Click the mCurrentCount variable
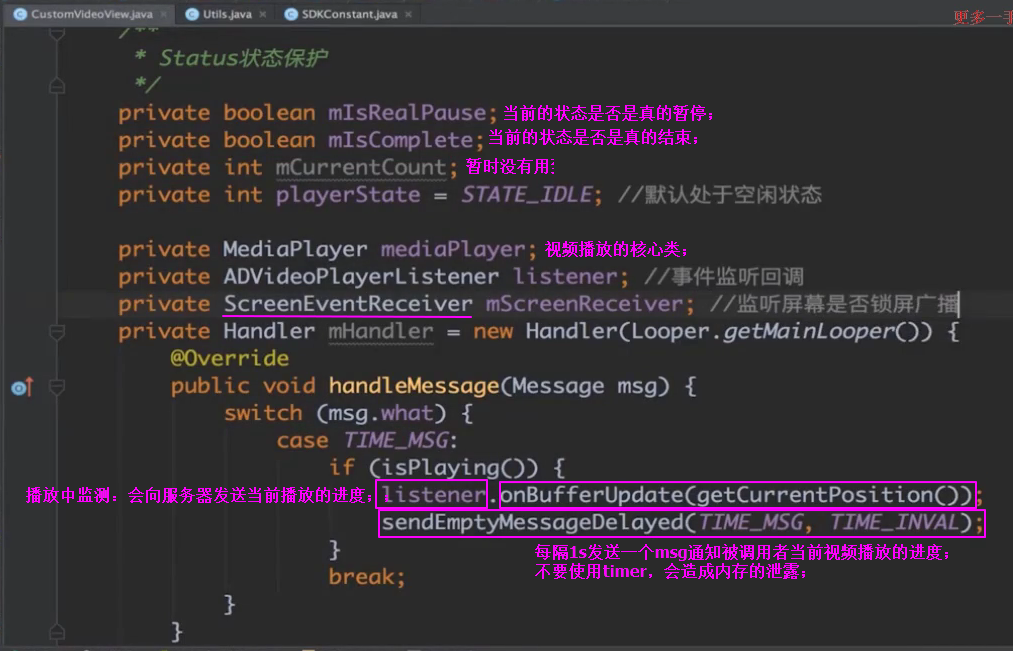The image size is (1013, 651). click(361, 167)
